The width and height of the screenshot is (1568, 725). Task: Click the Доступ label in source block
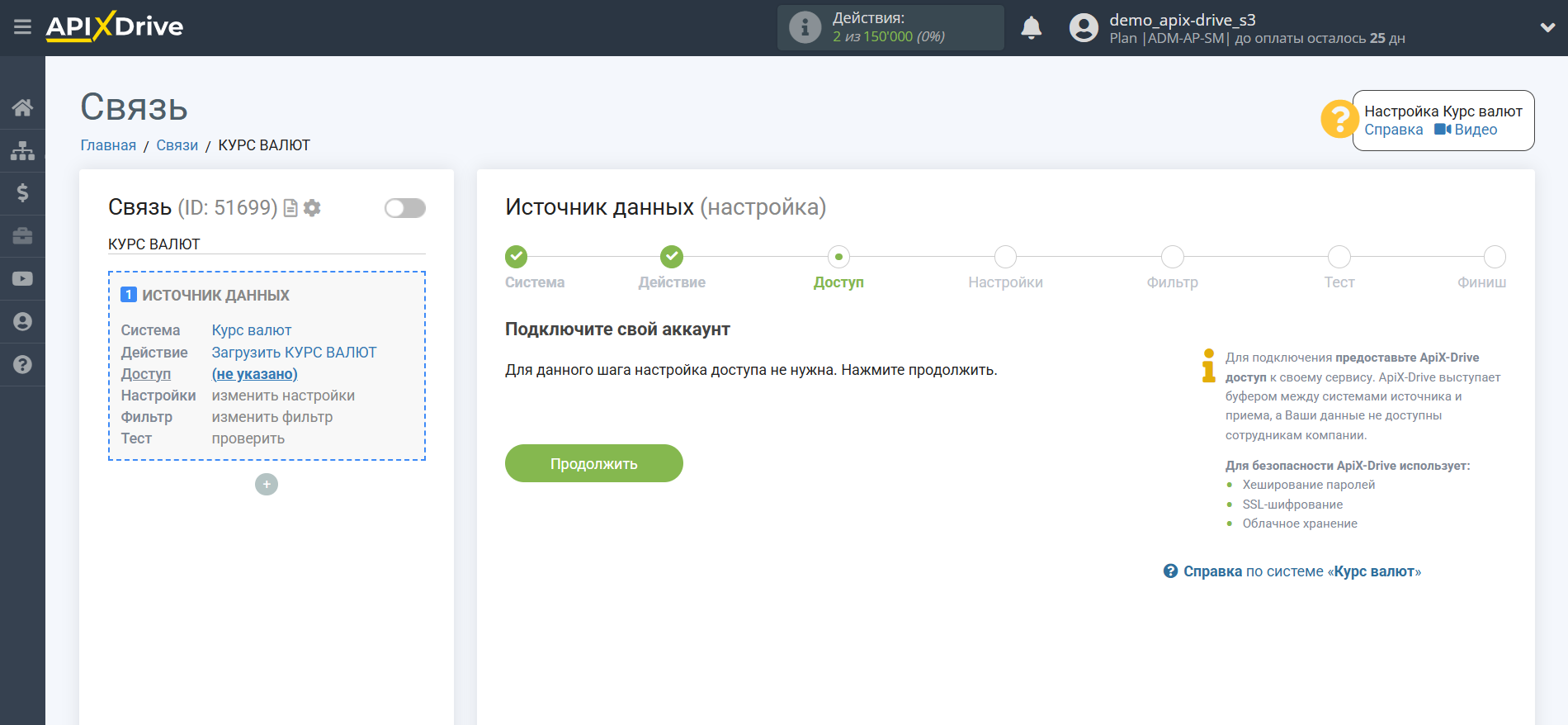pos(146,374)
